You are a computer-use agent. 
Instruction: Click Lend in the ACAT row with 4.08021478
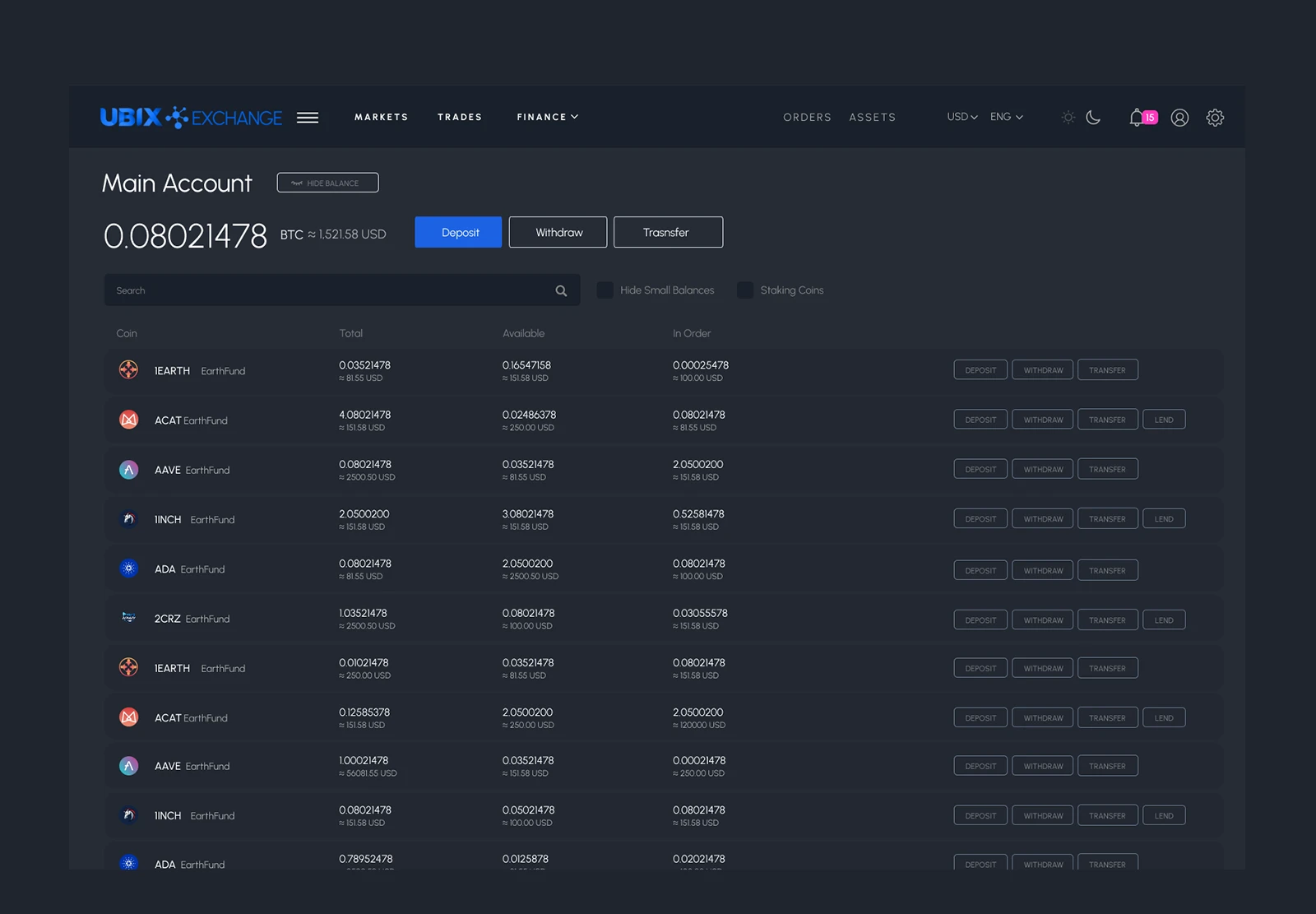coord(1164,420)
